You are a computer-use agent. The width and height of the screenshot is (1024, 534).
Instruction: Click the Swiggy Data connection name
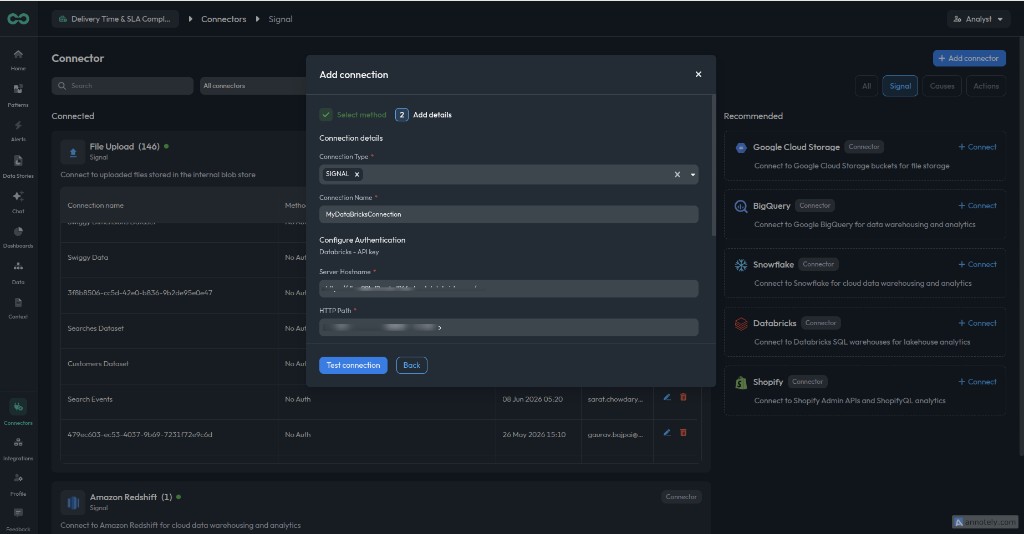coord(88,258)
